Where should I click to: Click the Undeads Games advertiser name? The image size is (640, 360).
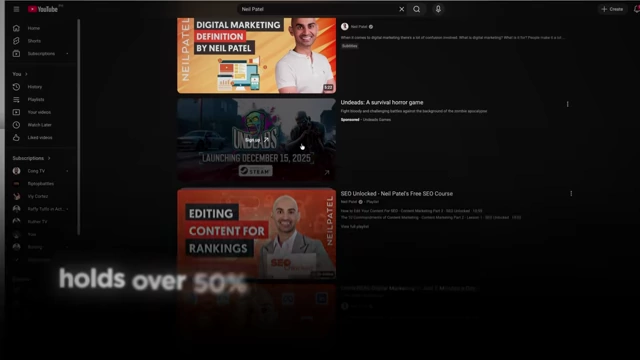point(377,120)
